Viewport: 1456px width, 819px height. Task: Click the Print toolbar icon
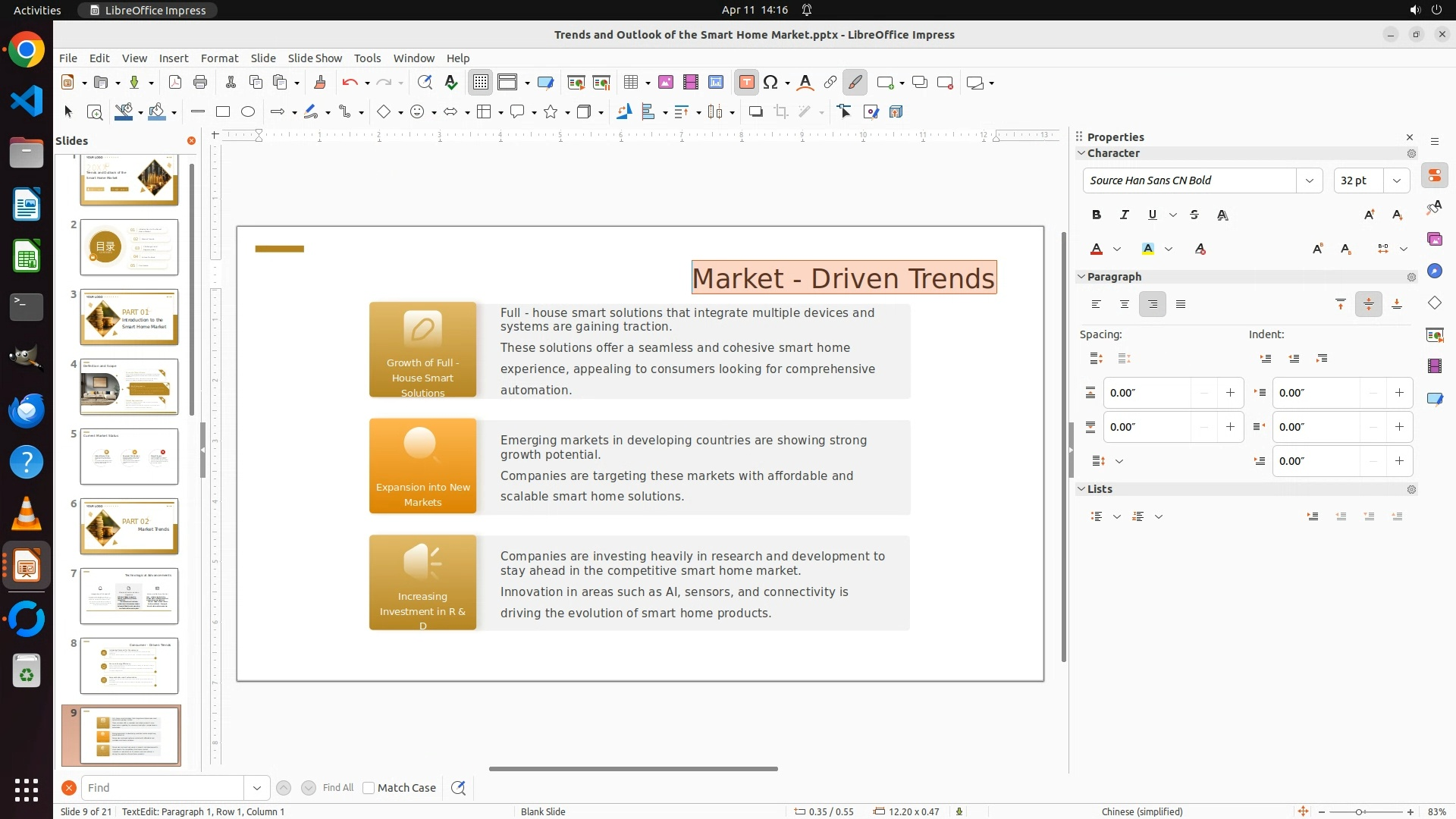pos(200,83)
